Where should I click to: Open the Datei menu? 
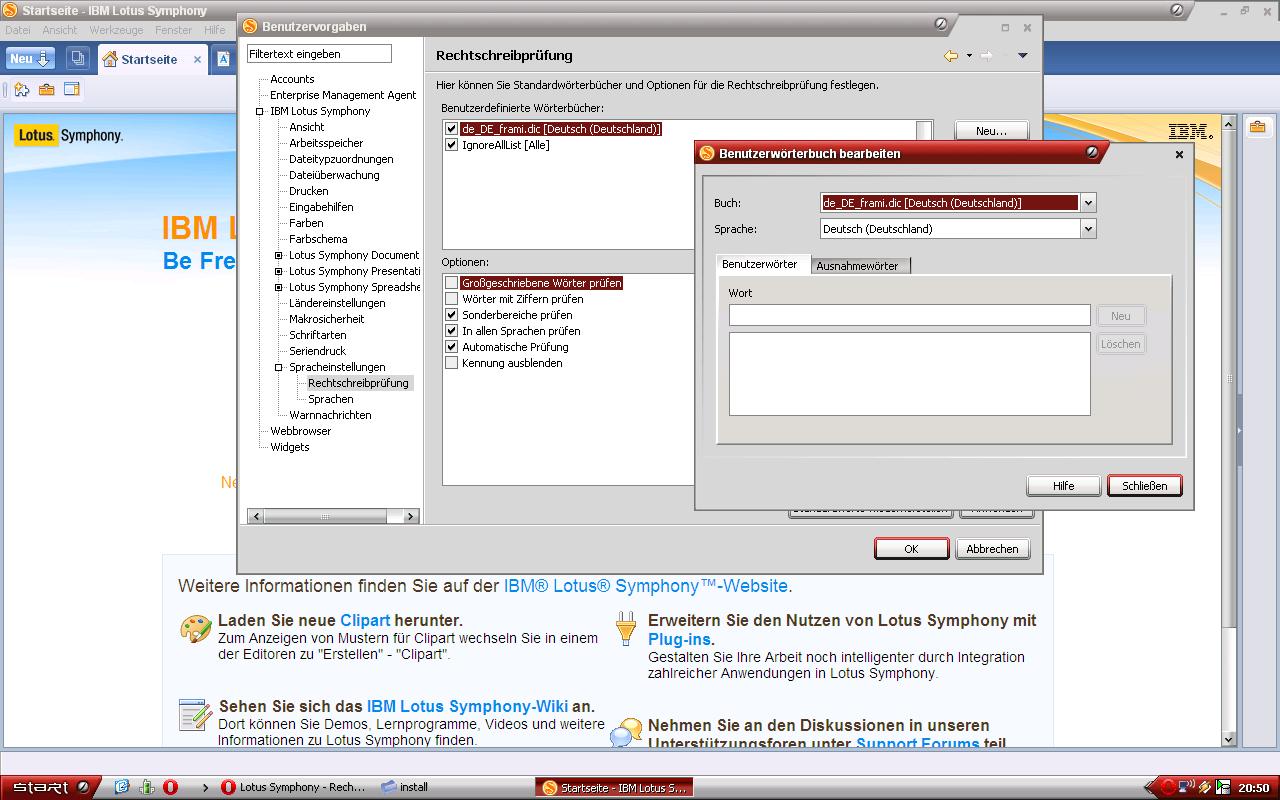[18, 30]
